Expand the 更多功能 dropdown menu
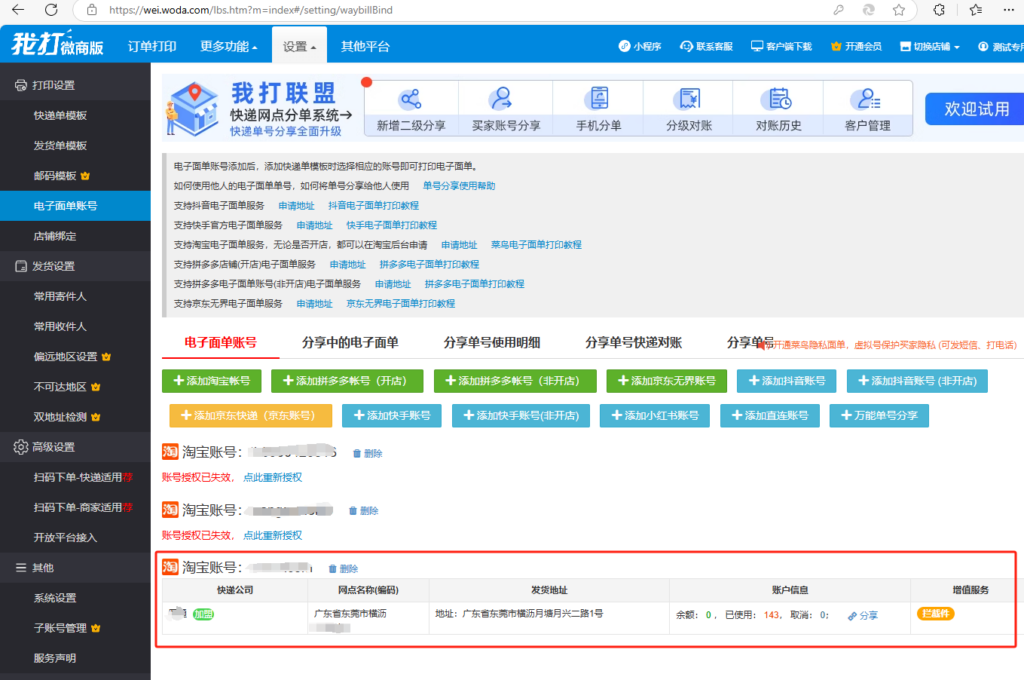 pos(228,47)
